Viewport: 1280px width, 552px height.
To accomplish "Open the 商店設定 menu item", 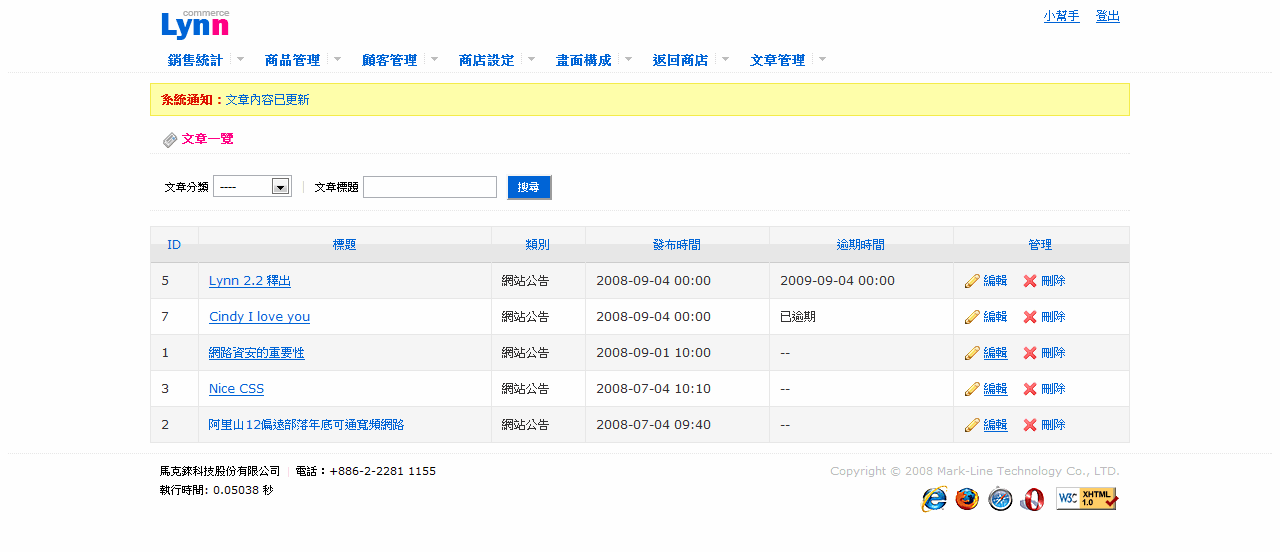I will coord(486,60).
